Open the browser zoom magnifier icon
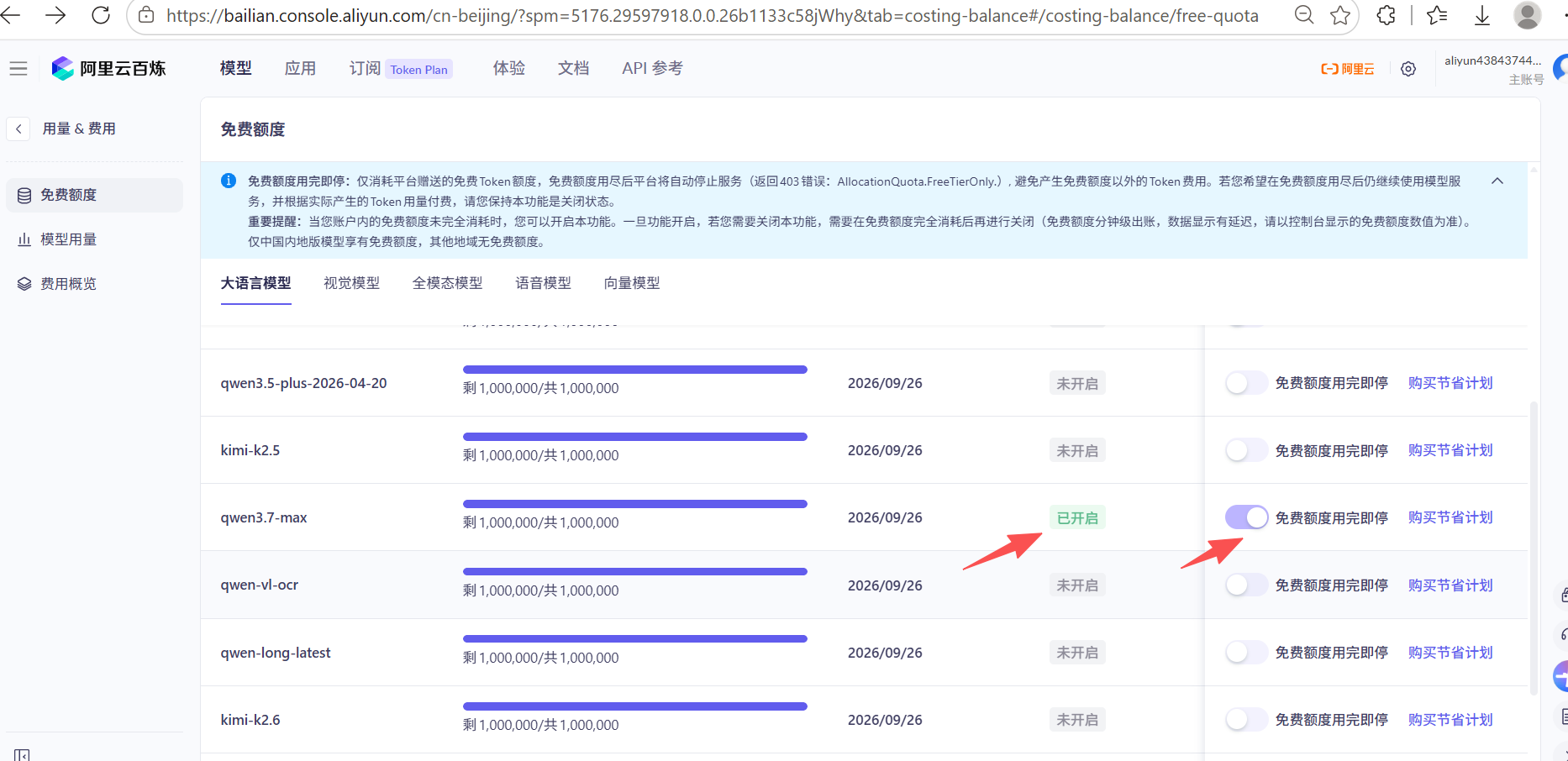Image resolution: width=1568 pixels, height=761 pixels. (x=1303, y=15)
